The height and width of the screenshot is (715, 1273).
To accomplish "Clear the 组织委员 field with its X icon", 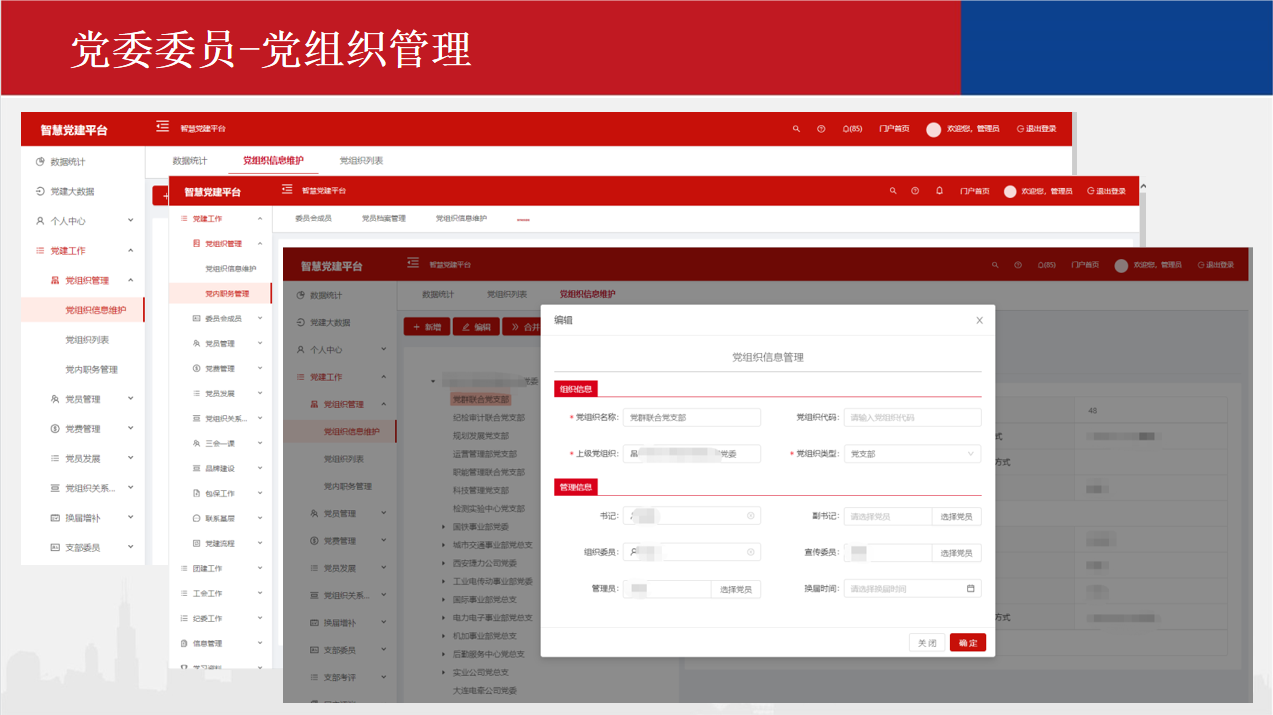I will click(750, 552).
